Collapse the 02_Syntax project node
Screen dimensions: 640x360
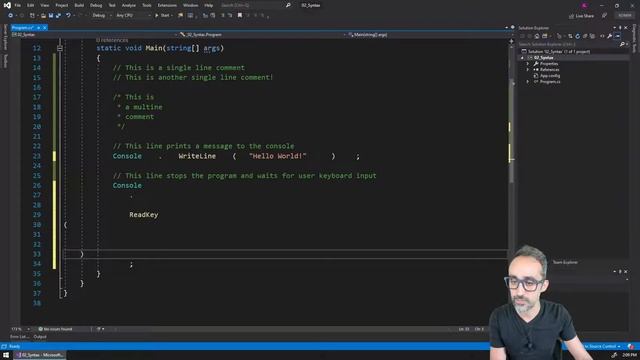pos(522,58)
